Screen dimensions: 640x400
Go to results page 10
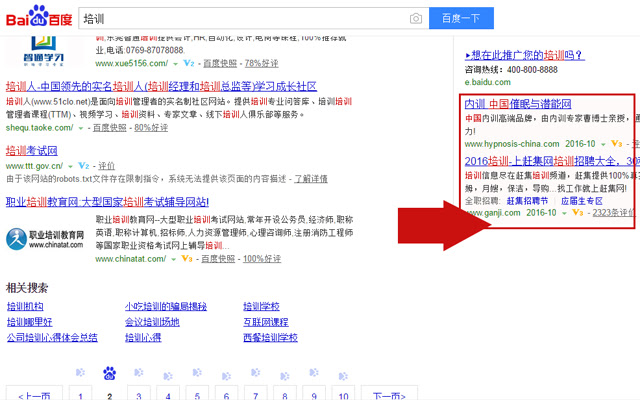coord(343,393)
